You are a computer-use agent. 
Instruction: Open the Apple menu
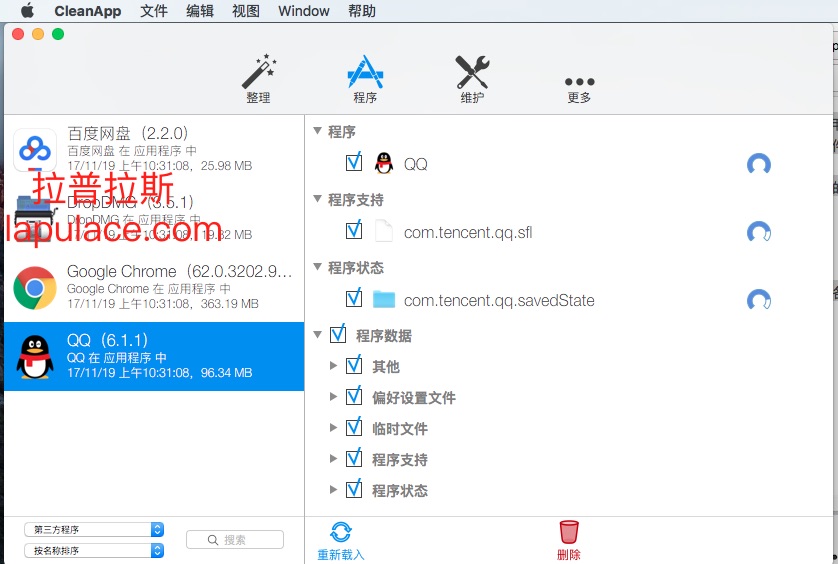(27, 11)
